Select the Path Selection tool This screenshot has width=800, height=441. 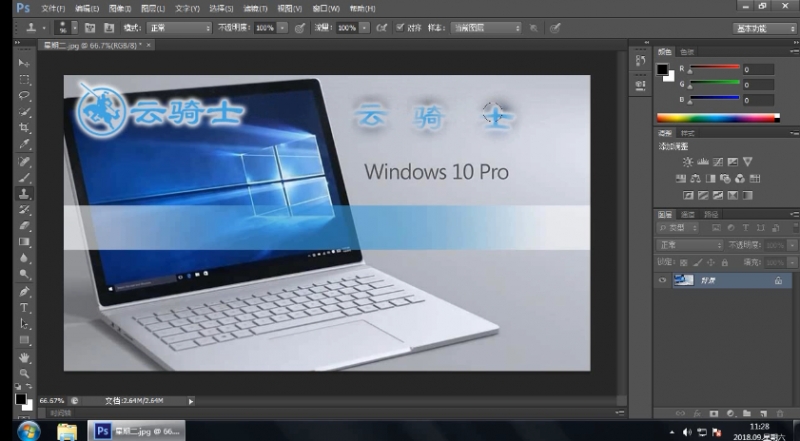click(24, 324)
